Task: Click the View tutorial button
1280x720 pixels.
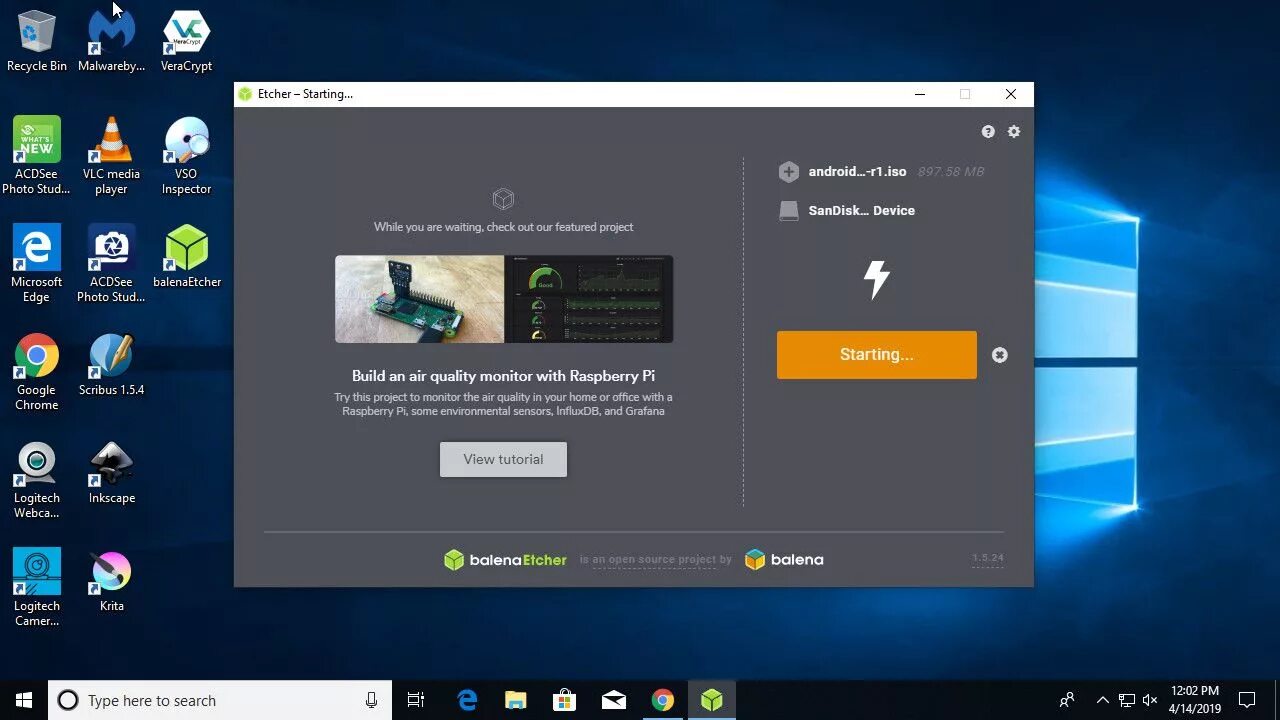Action: point(503,459)
